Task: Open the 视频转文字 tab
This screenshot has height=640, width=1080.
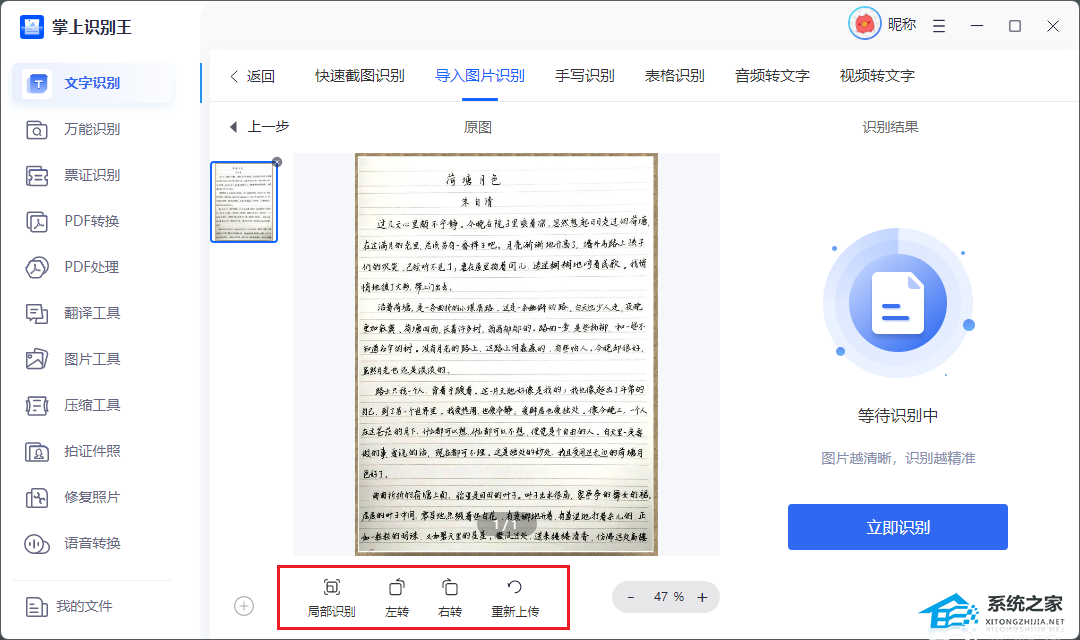Action: pos(877,76)
